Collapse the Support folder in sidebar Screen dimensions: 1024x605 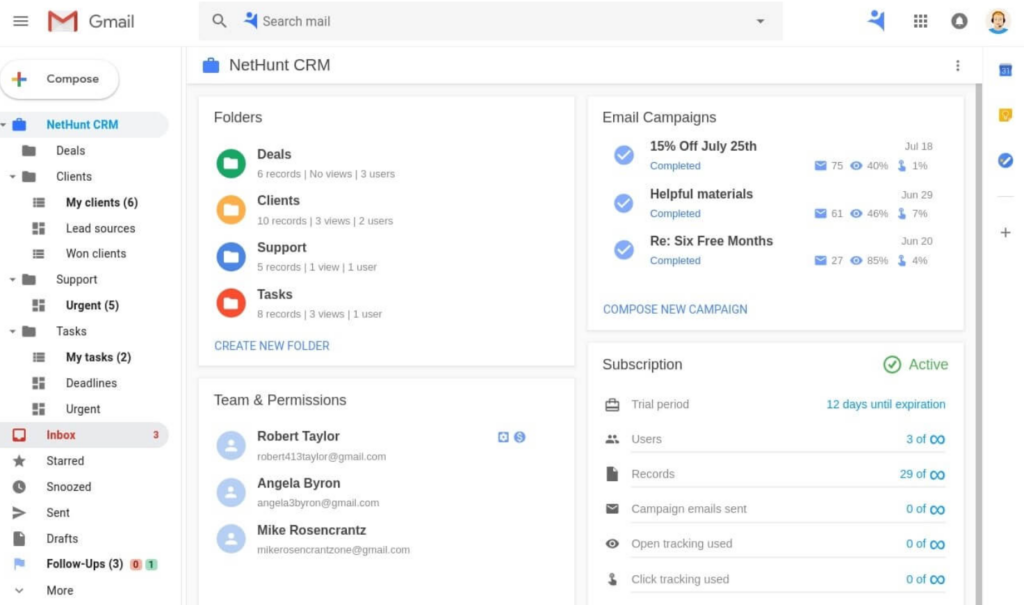12,279
